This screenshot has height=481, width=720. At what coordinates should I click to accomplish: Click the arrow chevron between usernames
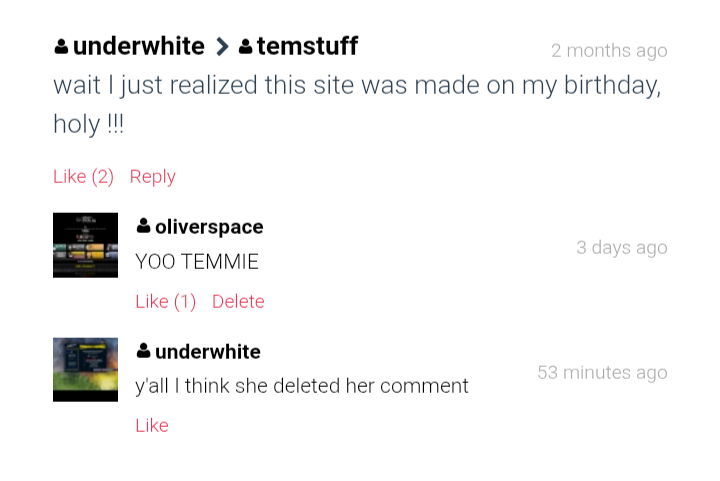click(x=222, y=47)
